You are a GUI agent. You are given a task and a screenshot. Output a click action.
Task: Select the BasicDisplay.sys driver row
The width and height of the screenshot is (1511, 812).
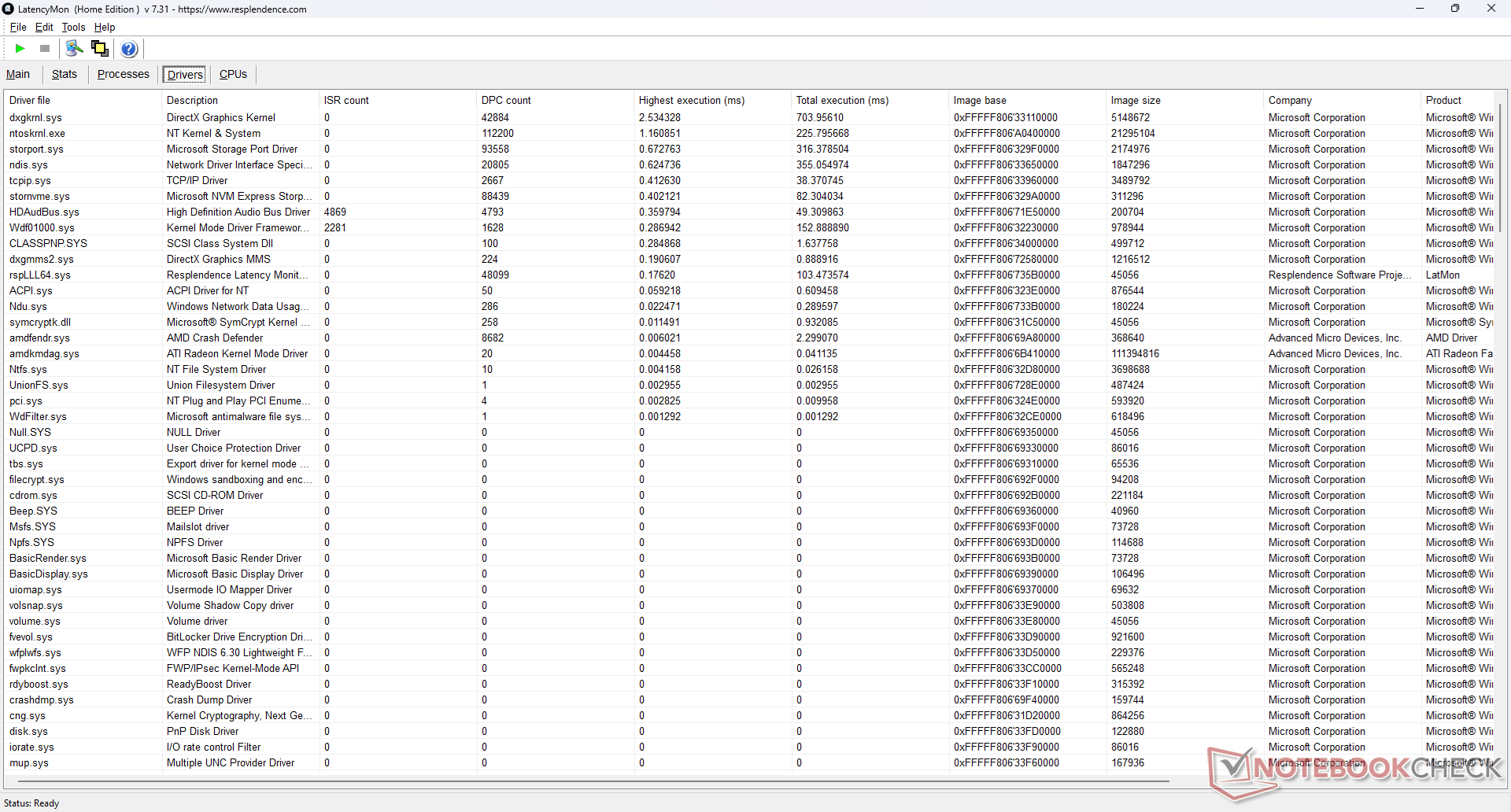click(749, 574)
